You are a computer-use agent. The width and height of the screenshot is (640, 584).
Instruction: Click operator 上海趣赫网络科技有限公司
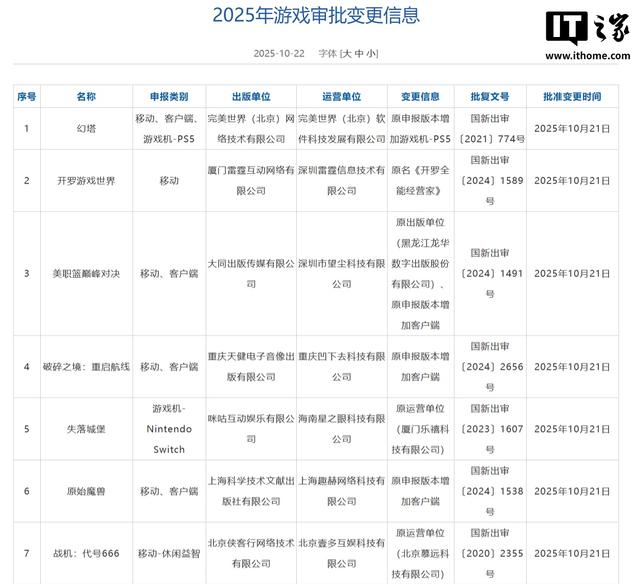(x=342, y=491)
